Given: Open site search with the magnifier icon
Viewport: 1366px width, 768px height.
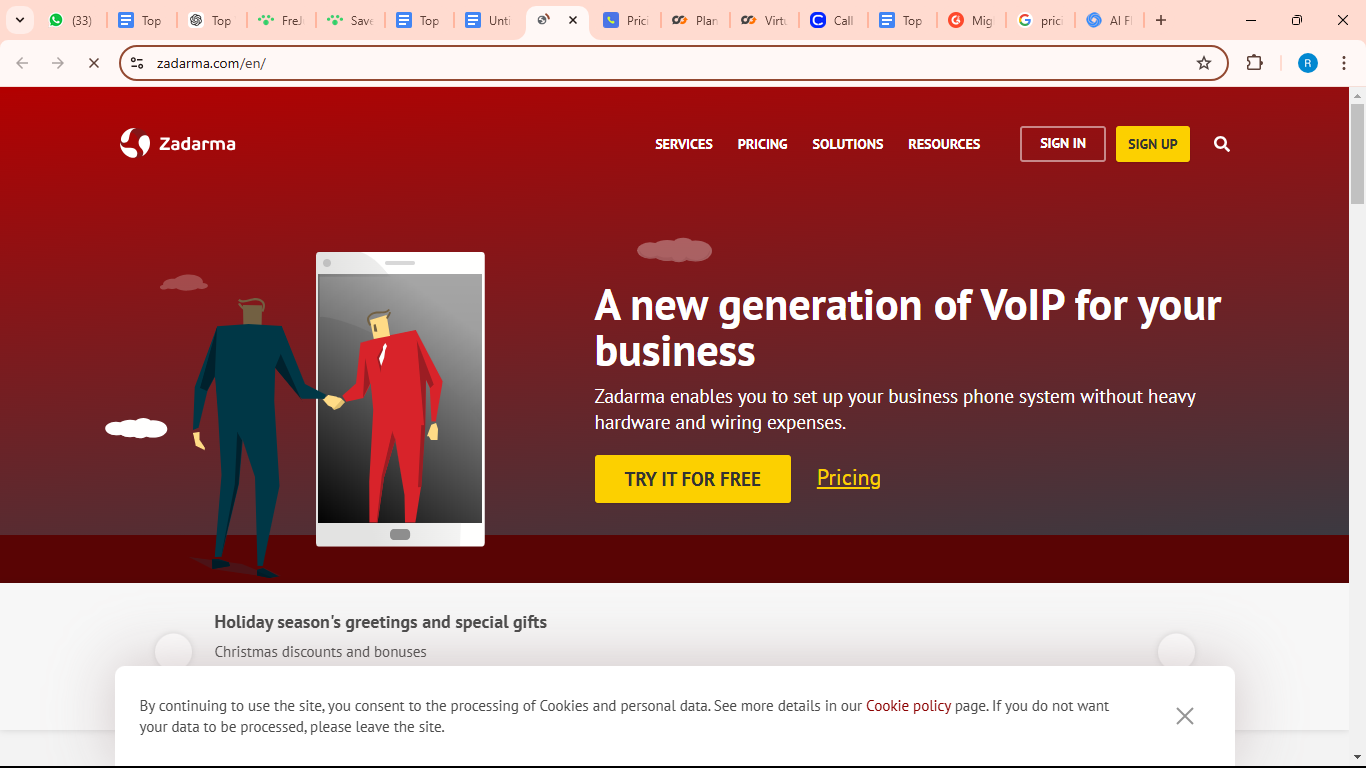Looking at the screenshot, I should point(1221,144).
